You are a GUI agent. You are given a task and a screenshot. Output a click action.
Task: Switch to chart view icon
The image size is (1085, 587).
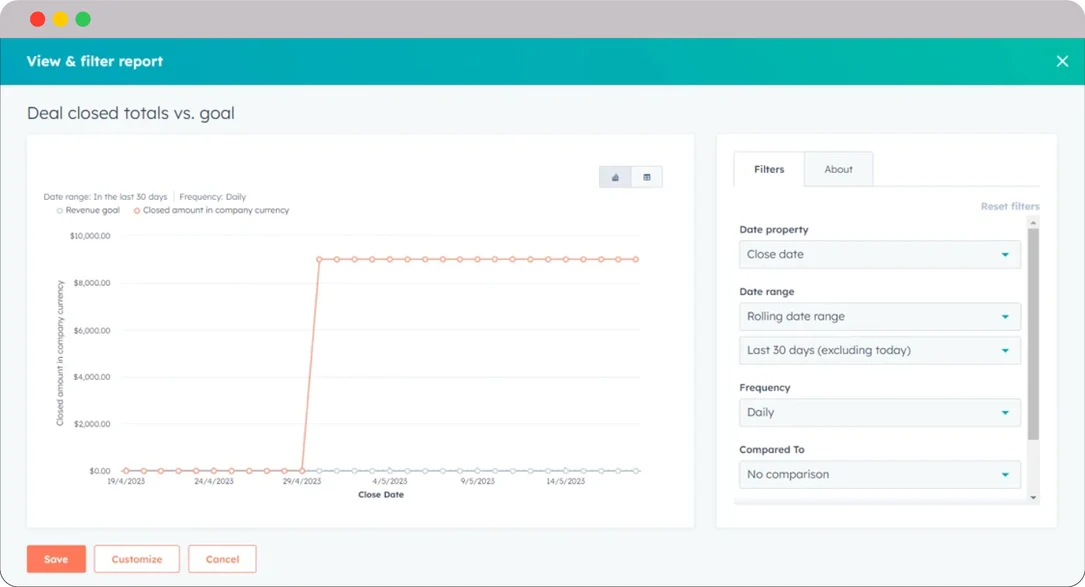click(x=615, y=177)
